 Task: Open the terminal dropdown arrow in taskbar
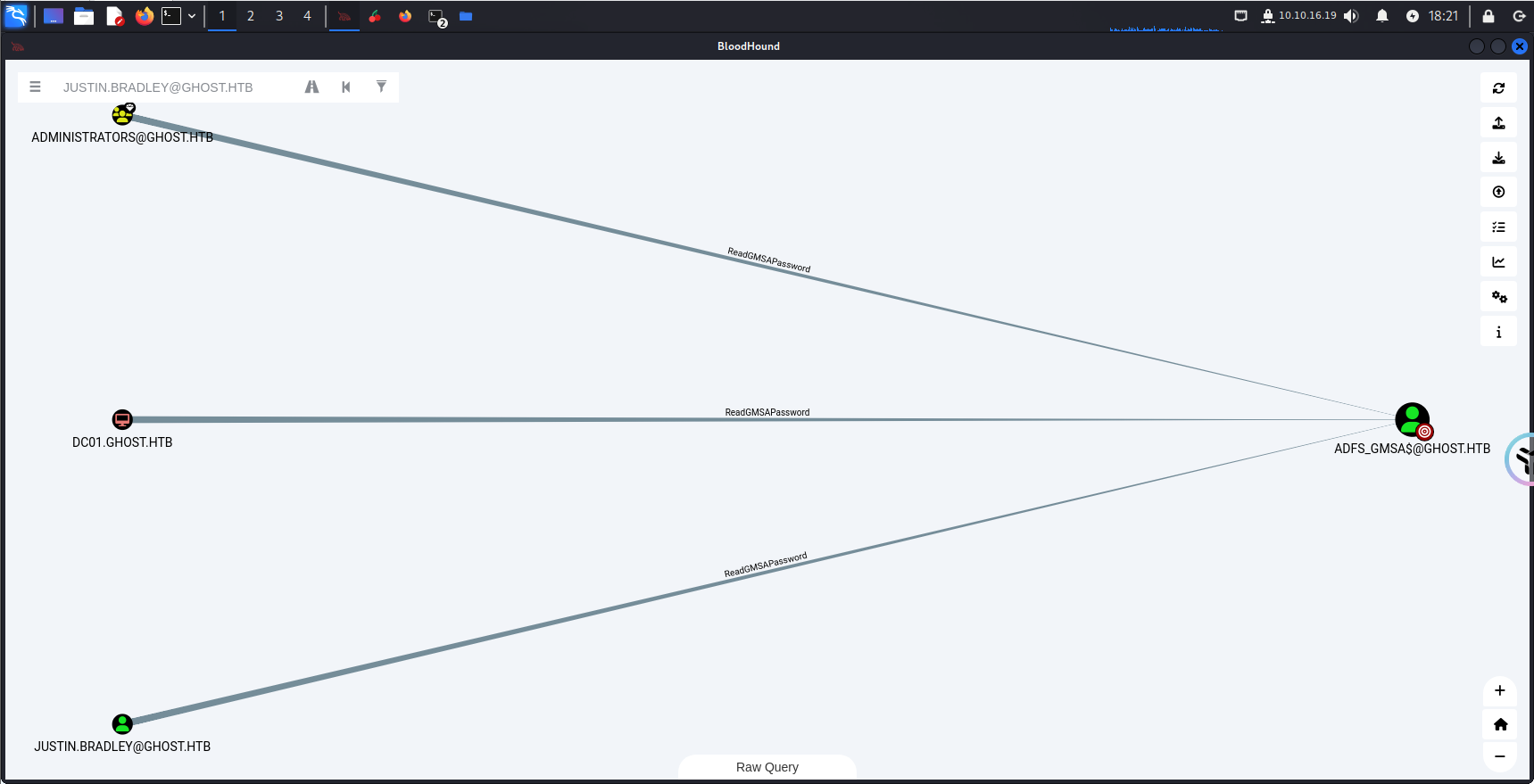point(192,16)
